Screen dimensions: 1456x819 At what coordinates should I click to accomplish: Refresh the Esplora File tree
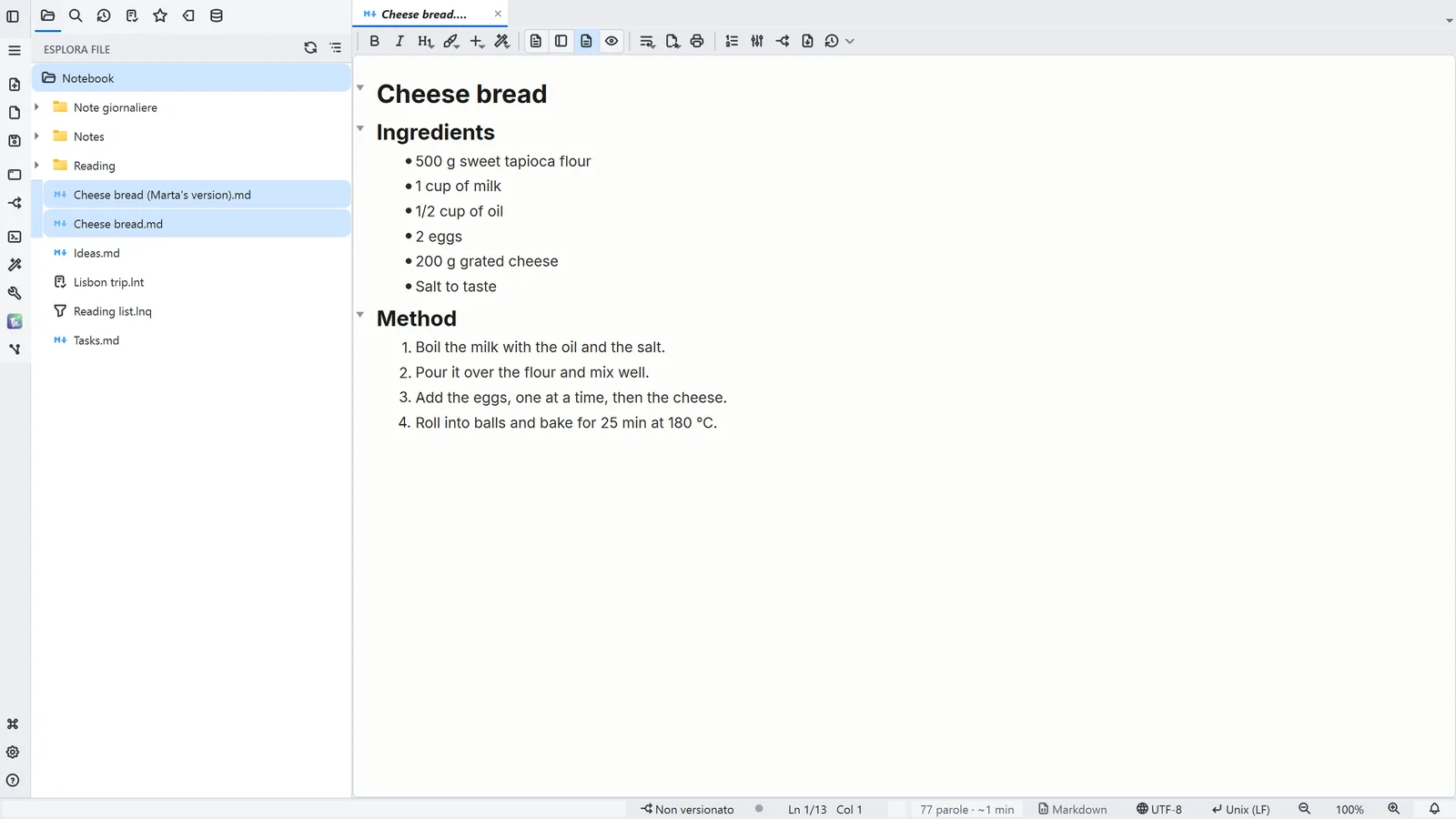coord(310,48)
